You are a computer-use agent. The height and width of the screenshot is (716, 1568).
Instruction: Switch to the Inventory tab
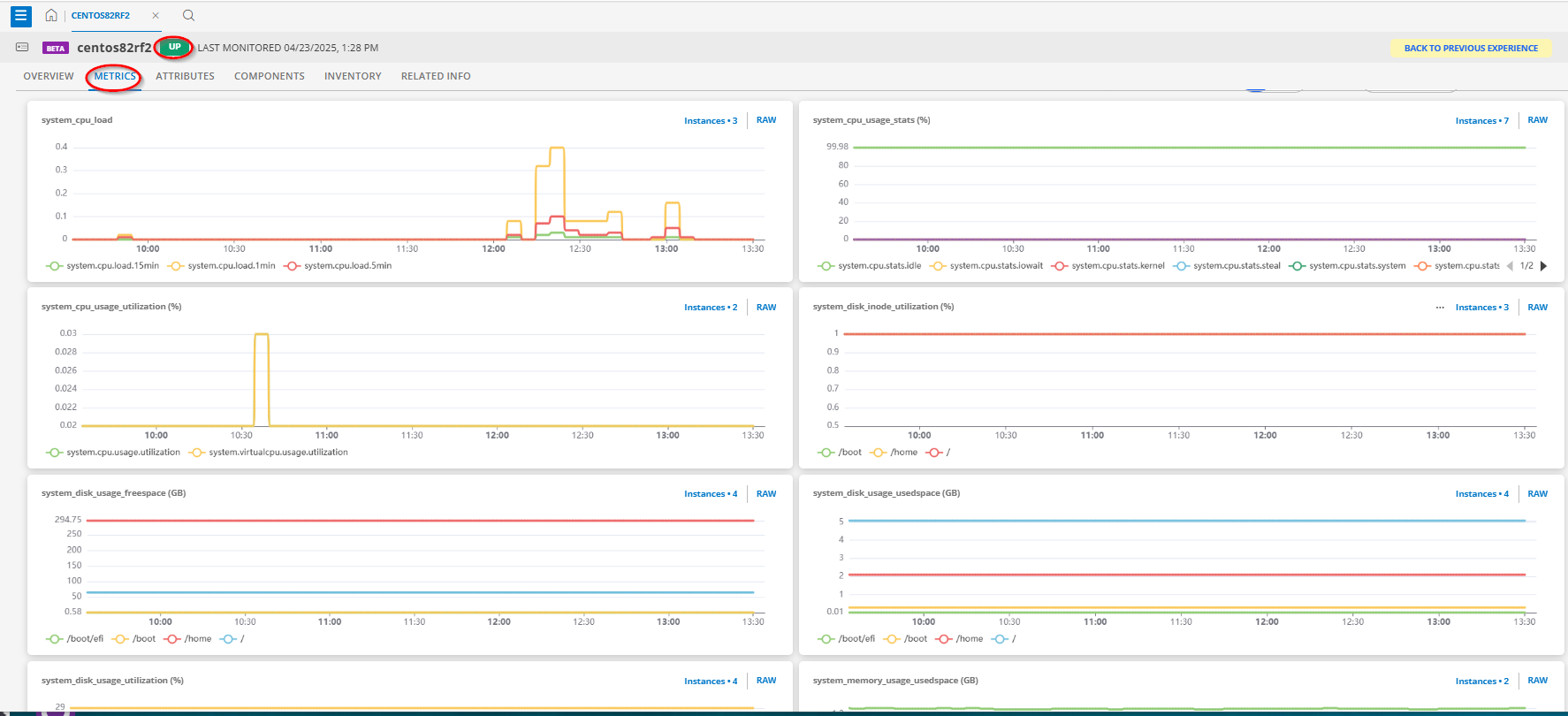coord(353,76)
